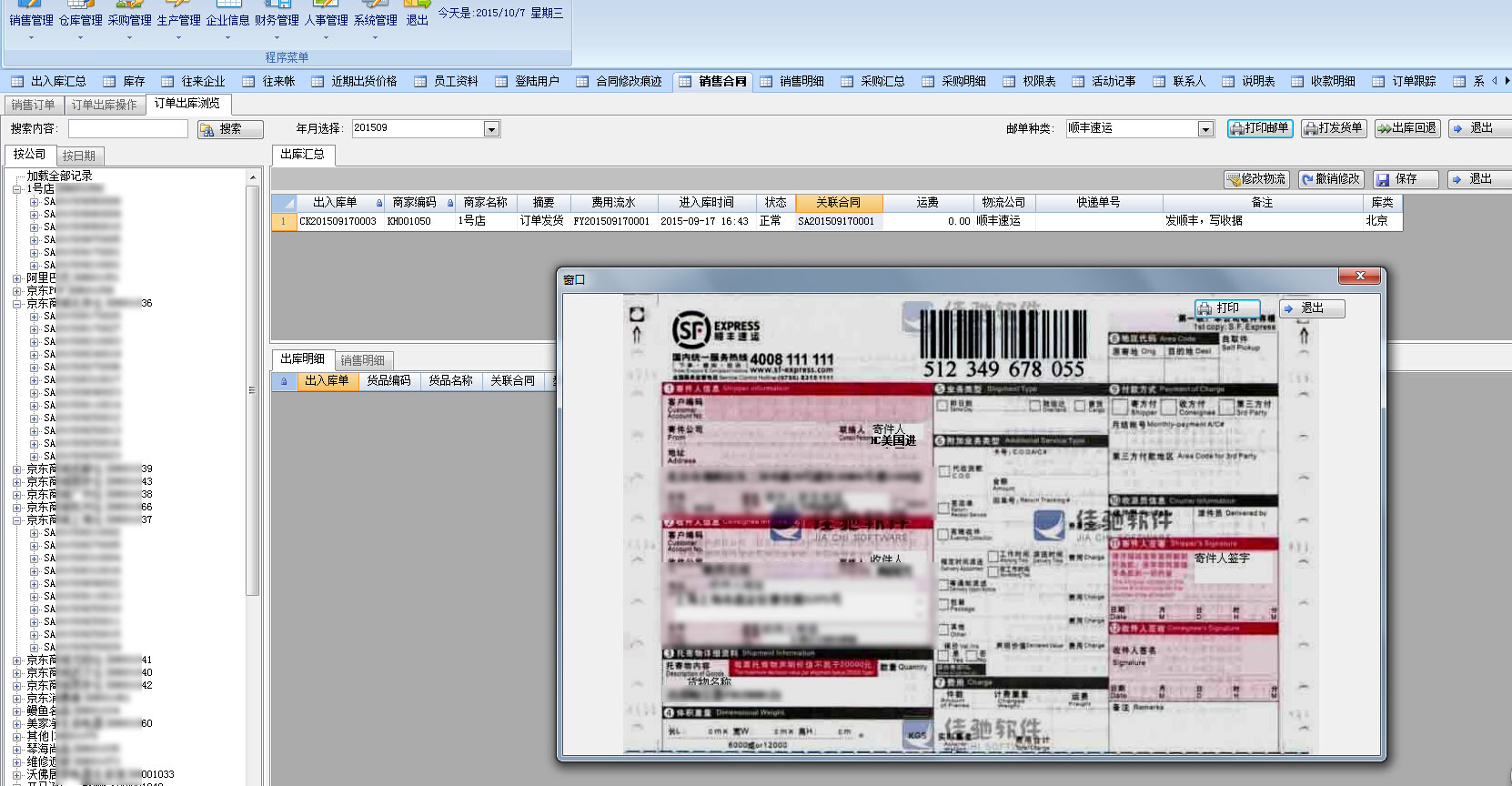Image resolution: width=1512 pixels, height=786 pixels.
Task: Click the 关联合同 column header in 出库汇总
Action: (838, 203)
